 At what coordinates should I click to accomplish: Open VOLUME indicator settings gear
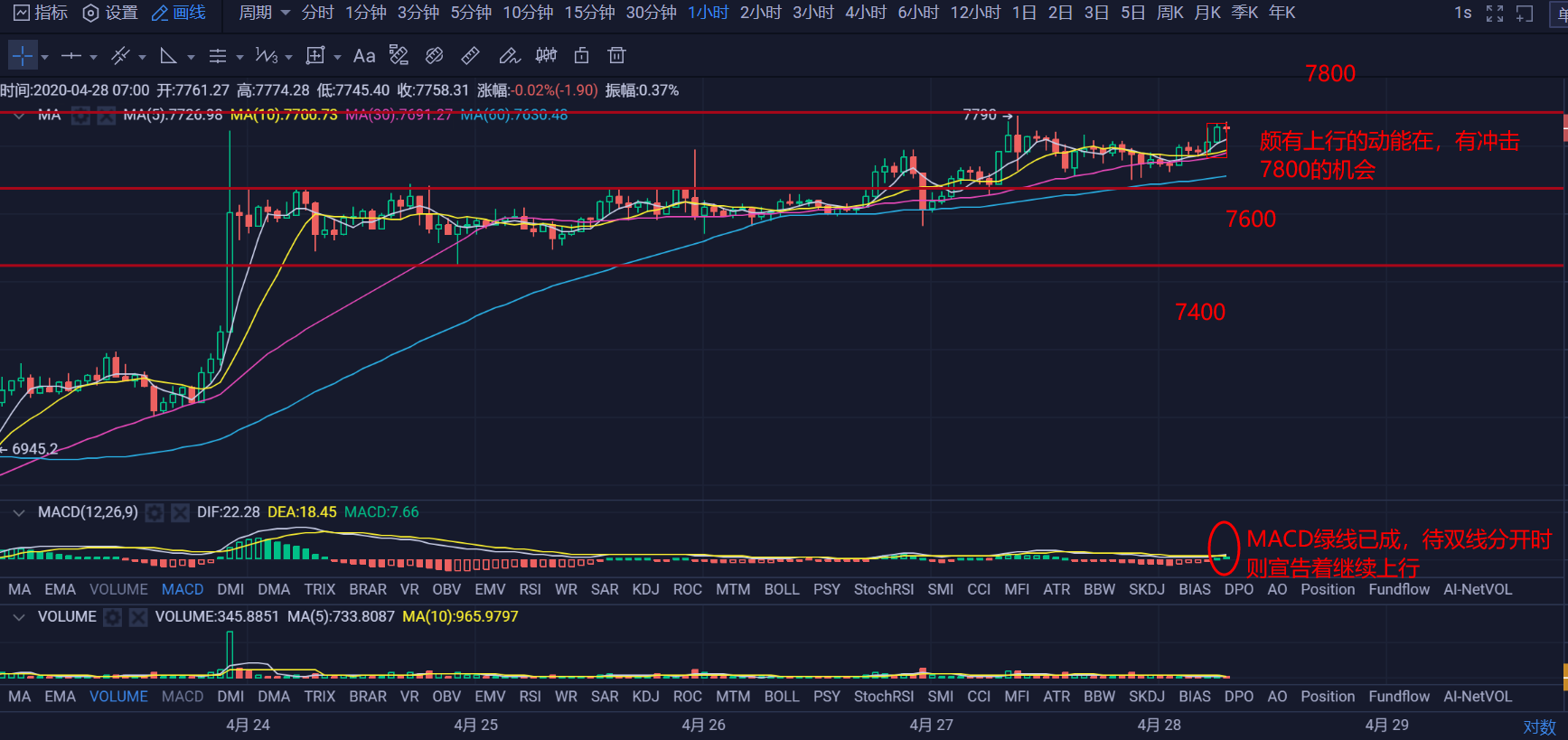[x=113, y=617]
